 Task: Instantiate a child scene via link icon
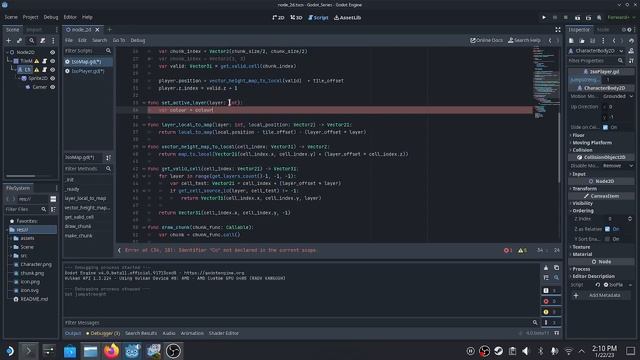[x=20, y=40]
